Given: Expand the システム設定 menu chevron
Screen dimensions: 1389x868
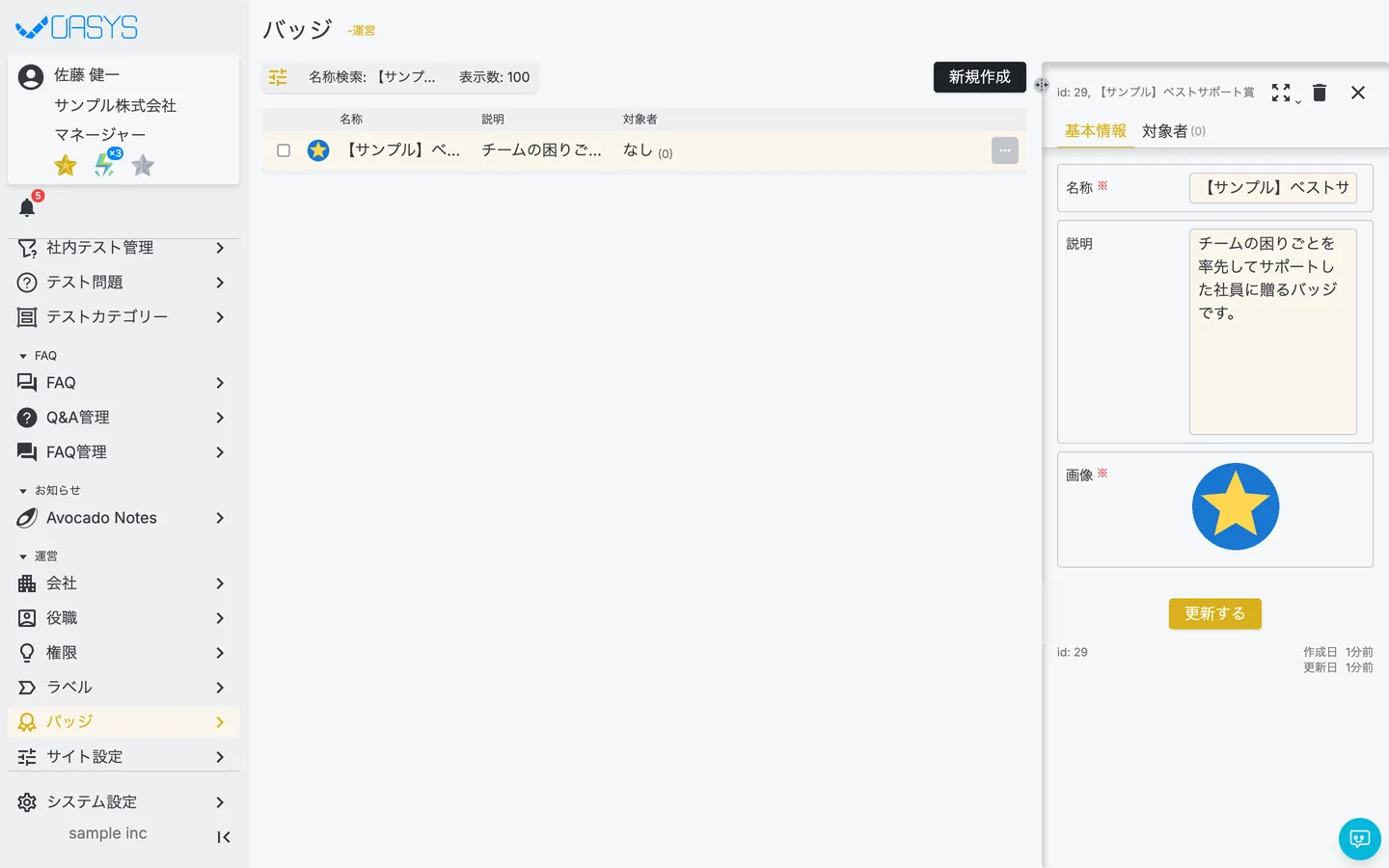Looking at the screenshot, I should point(220,802).
